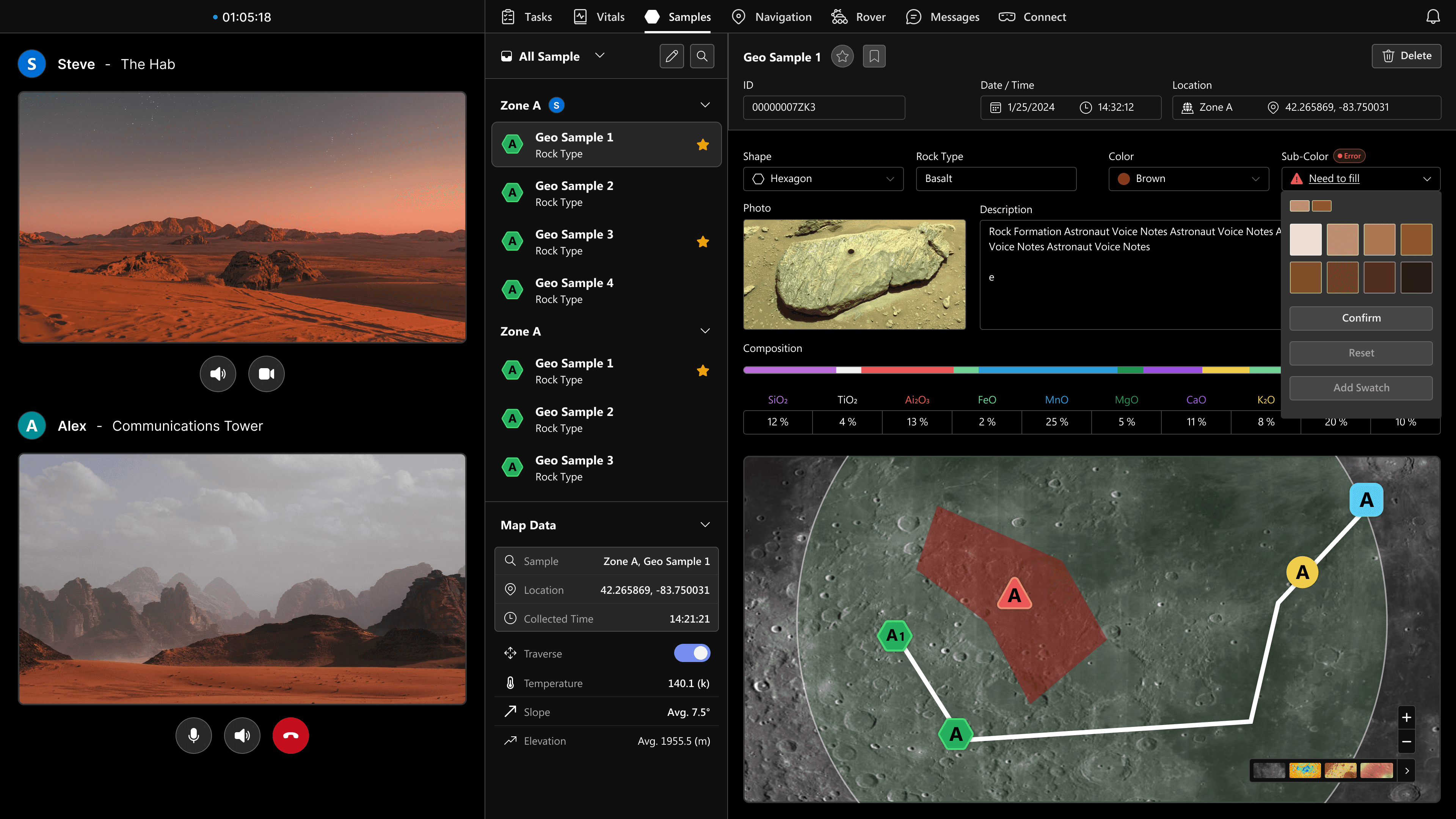Screen dimensions: 1456x819
Task: Turn on Steve's video camera icon
Action: pos(266,373)
